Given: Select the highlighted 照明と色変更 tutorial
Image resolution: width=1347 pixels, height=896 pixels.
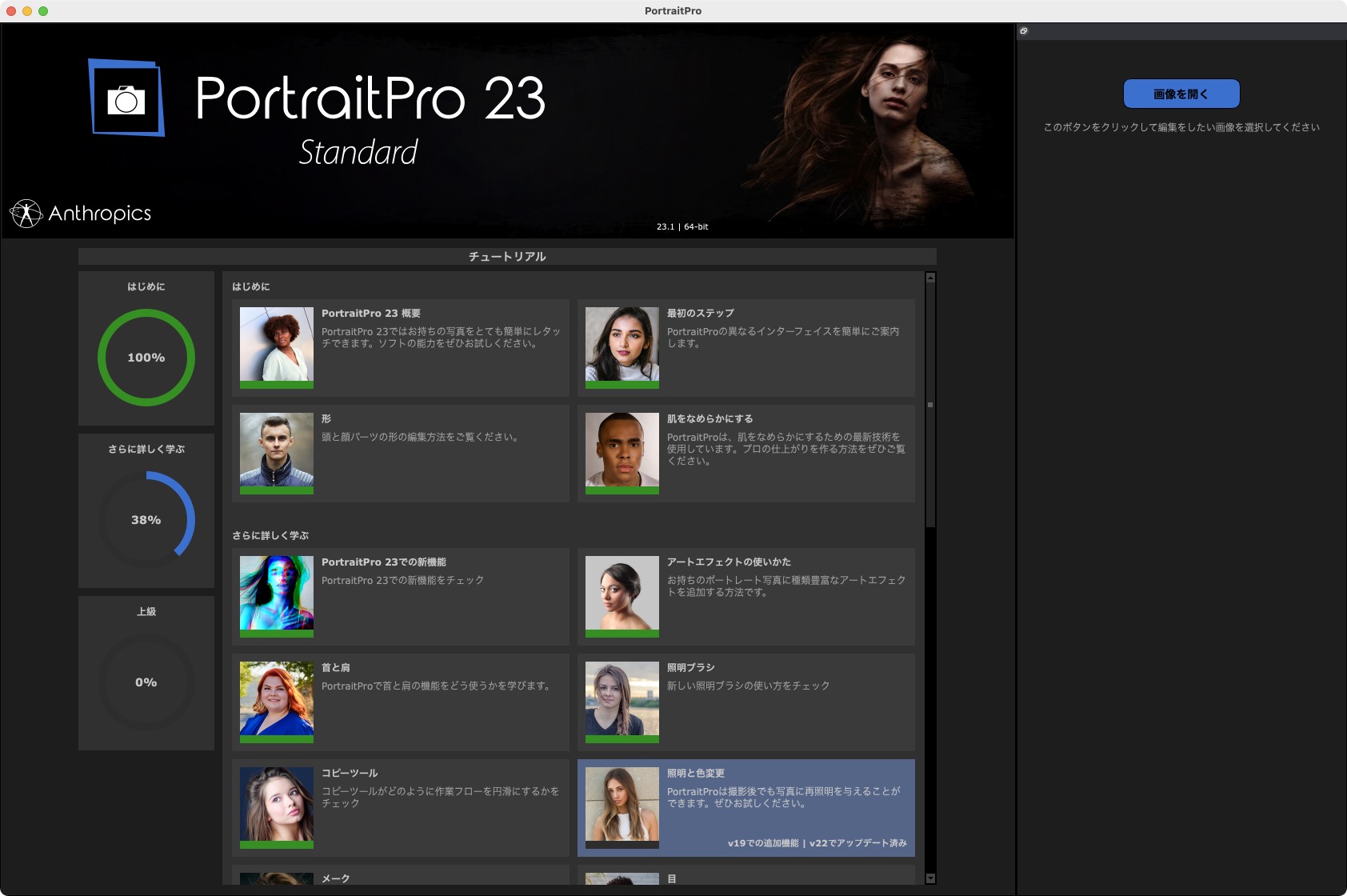Looking at the screenshot, I should [745, 806].
